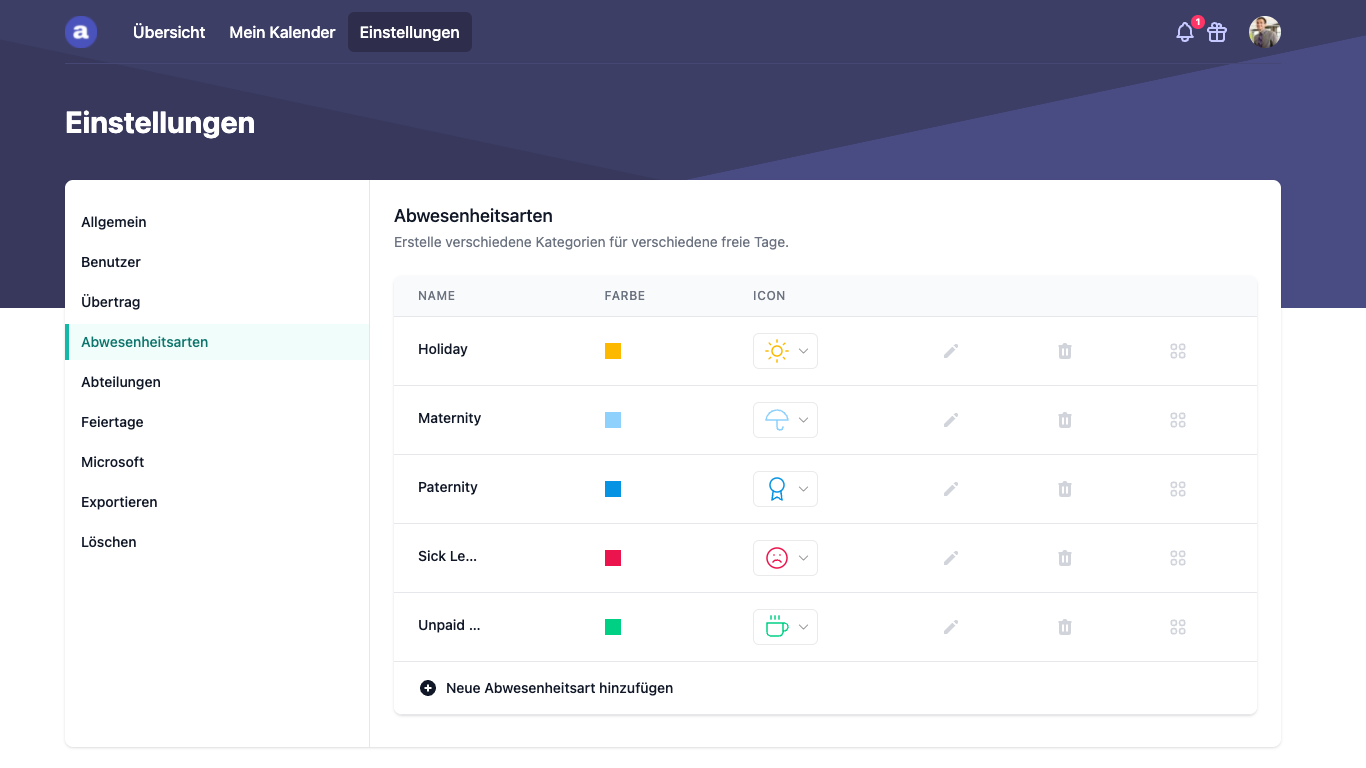Open Abteilungen settings section

pos(217,382)
